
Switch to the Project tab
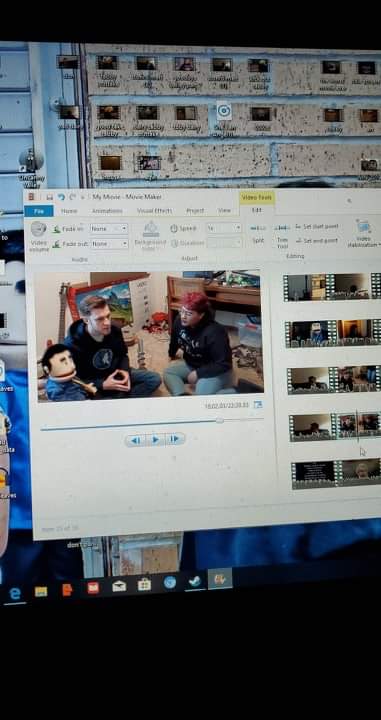(x=195, y=210)
